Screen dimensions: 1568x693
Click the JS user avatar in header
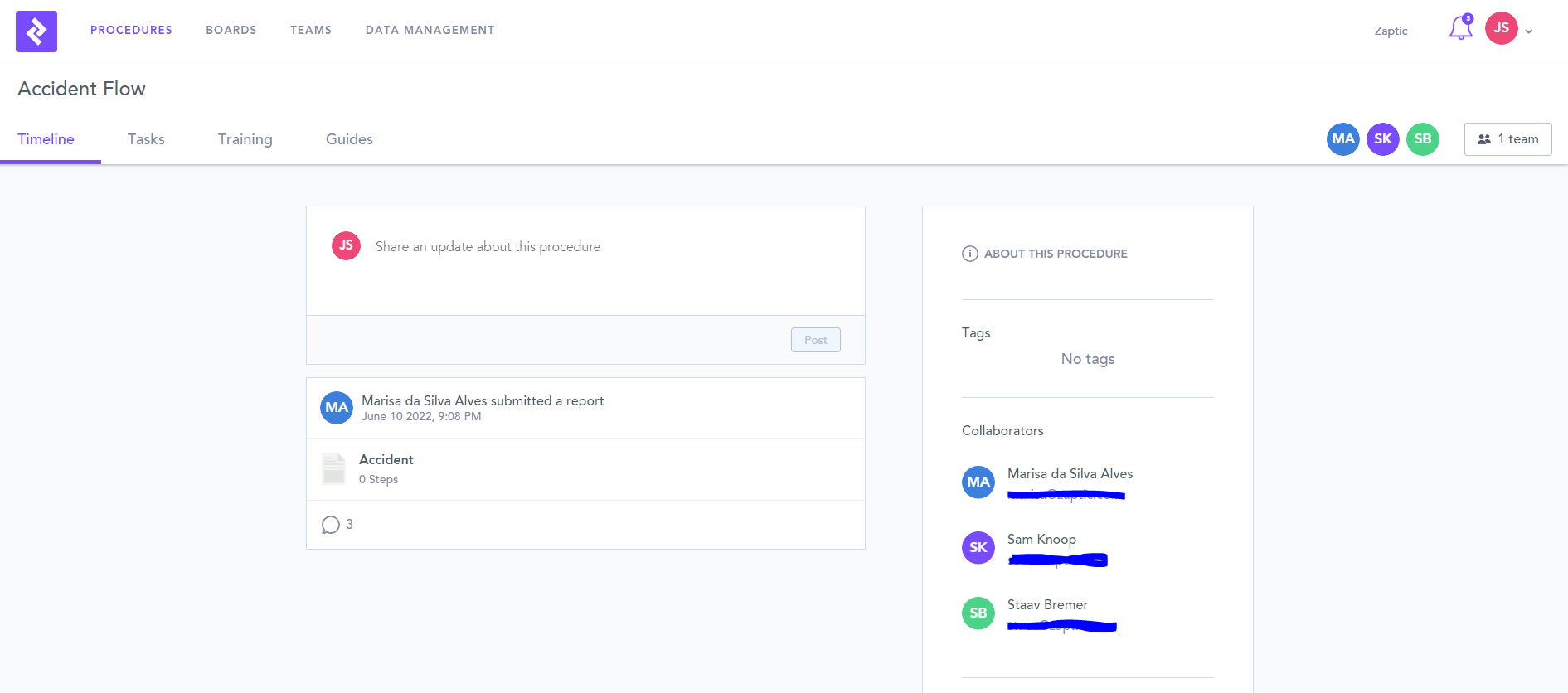[x=1502, y=28]
